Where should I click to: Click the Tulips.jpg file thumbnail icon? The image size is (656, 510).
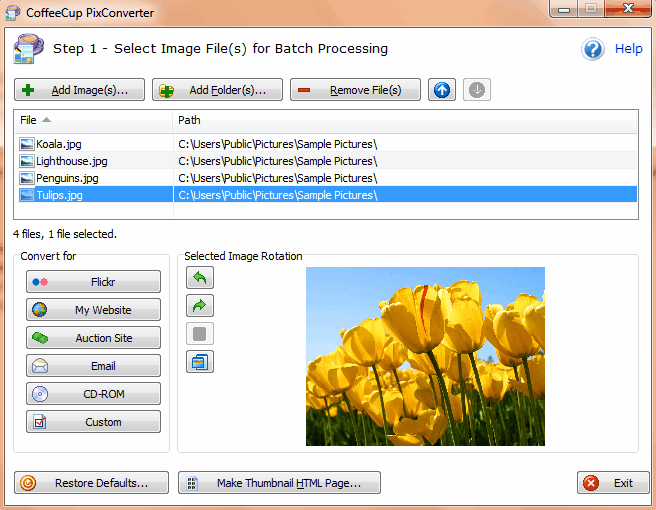click(27, 195)
